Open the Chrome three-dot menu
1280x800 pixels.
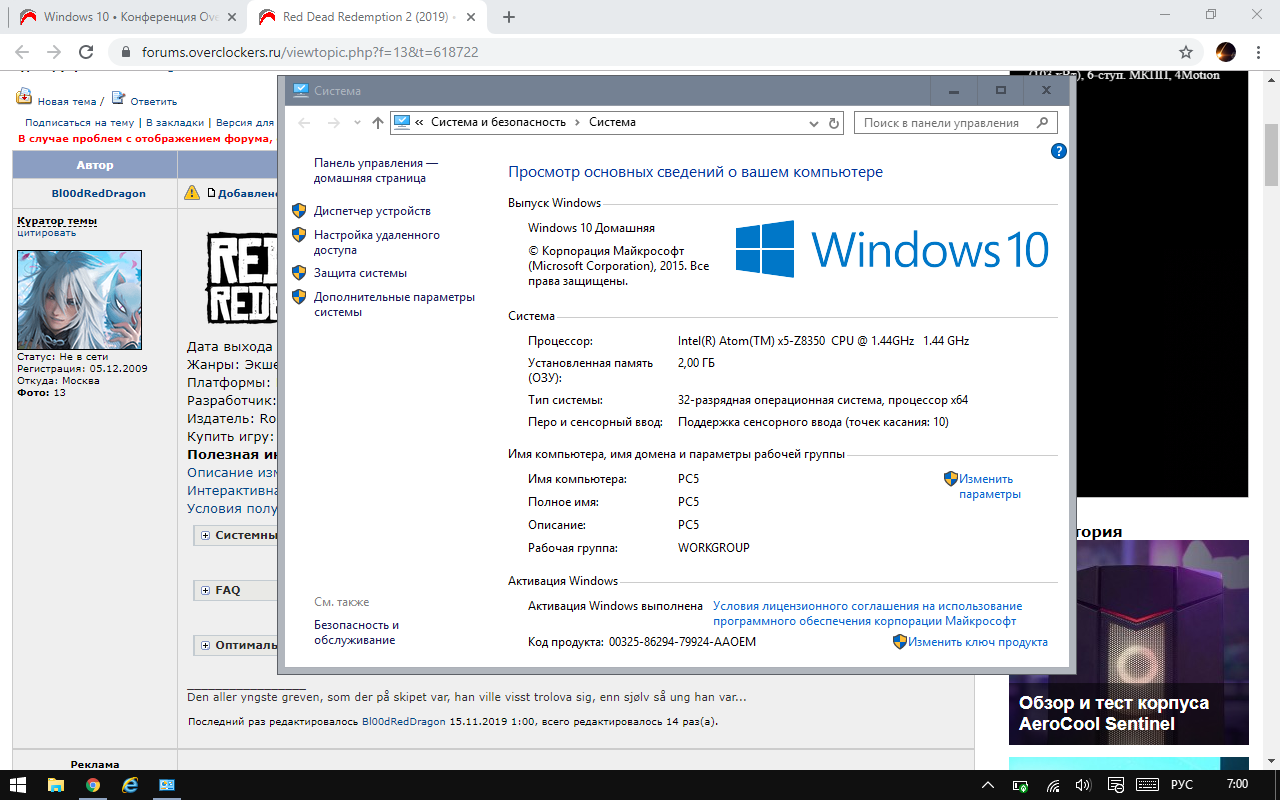pyautogui.click(x=1259, y=52)
